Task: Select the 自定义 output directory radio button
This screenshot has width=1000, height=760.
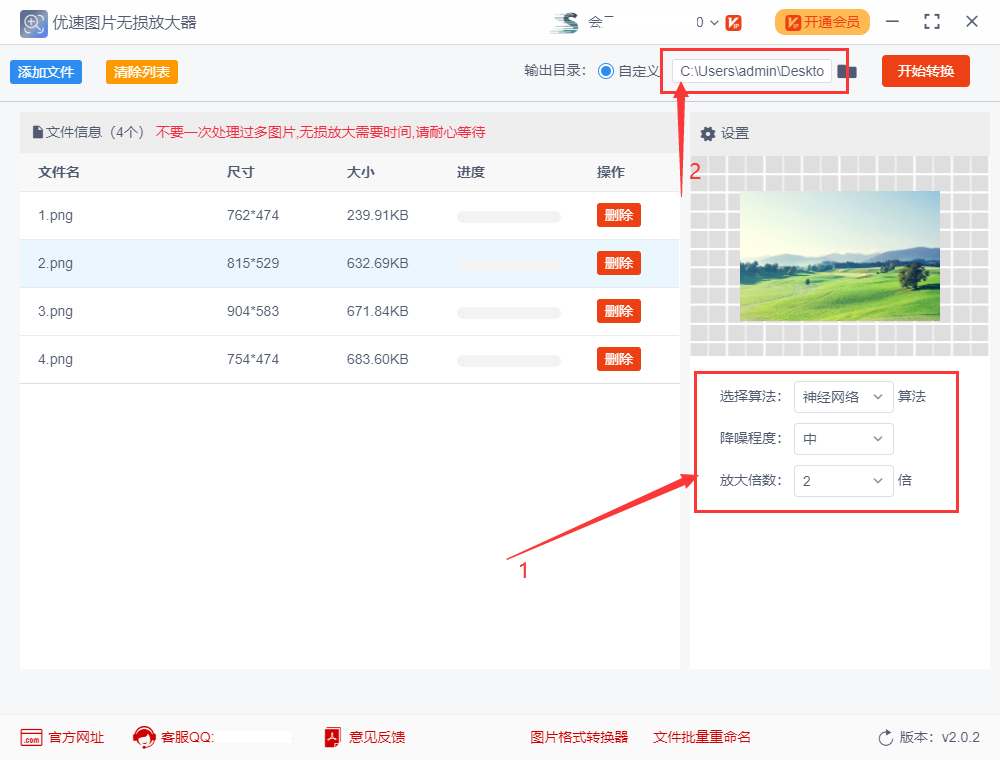Action: click(606, 71)
